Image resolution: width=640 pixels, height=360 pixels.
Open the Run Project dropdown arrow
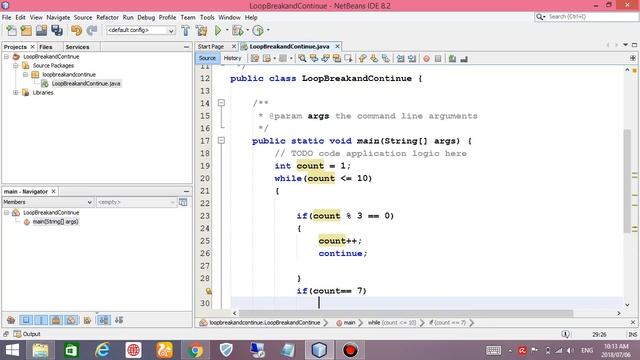(227, 30)
